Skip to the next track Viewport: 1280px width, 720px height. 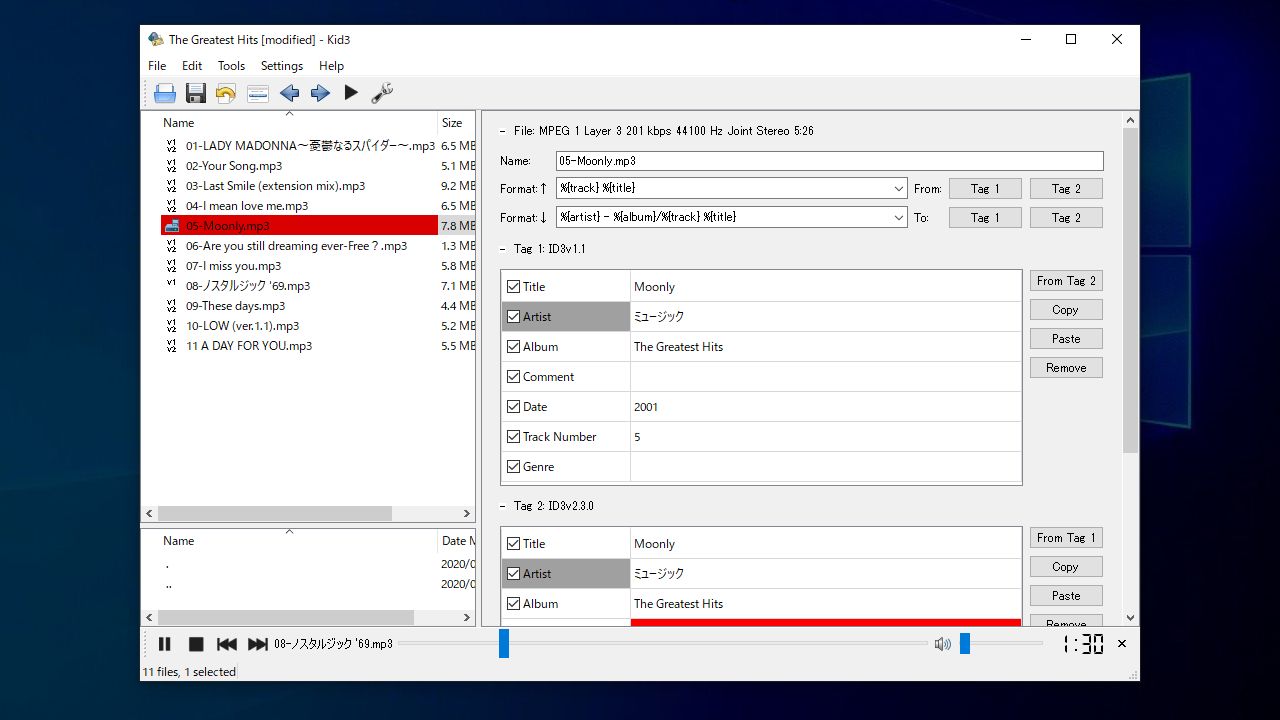(258, 644)
